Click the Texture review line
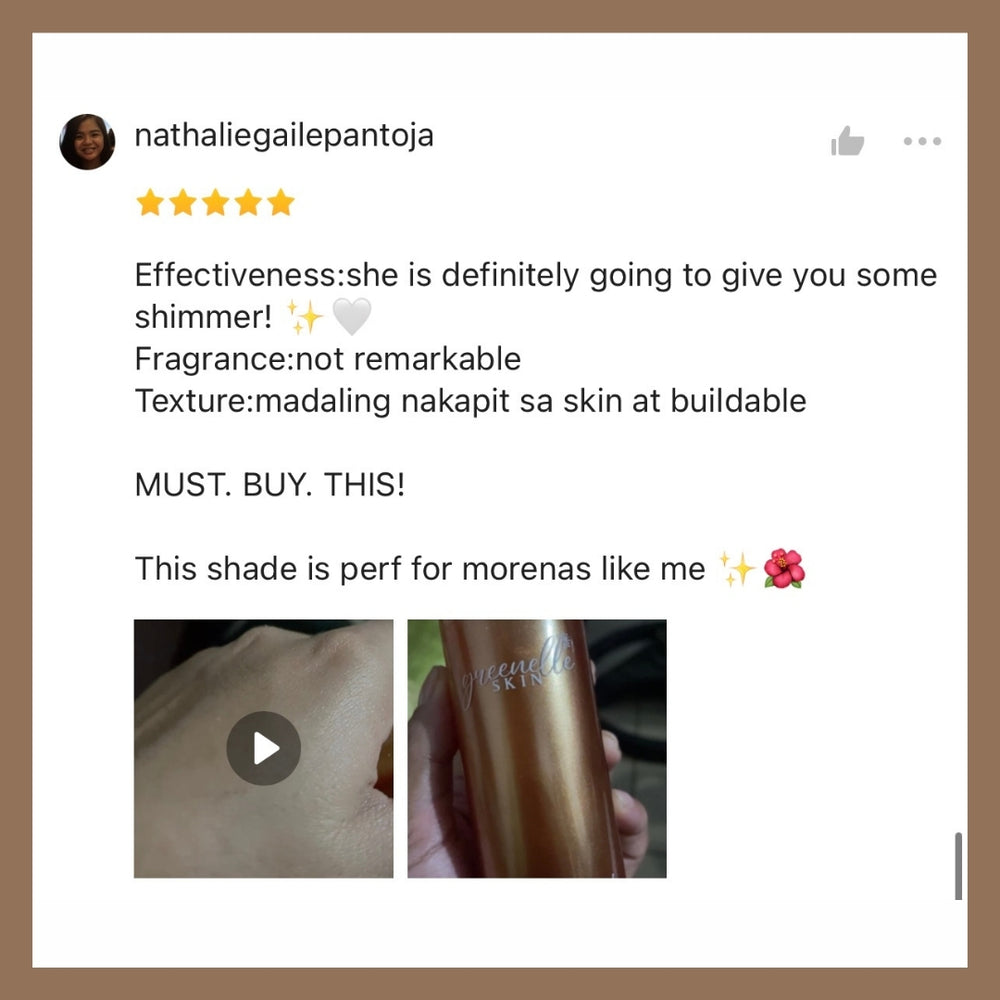Viewport: 1000px width, 1000px height. pos(471,401)
